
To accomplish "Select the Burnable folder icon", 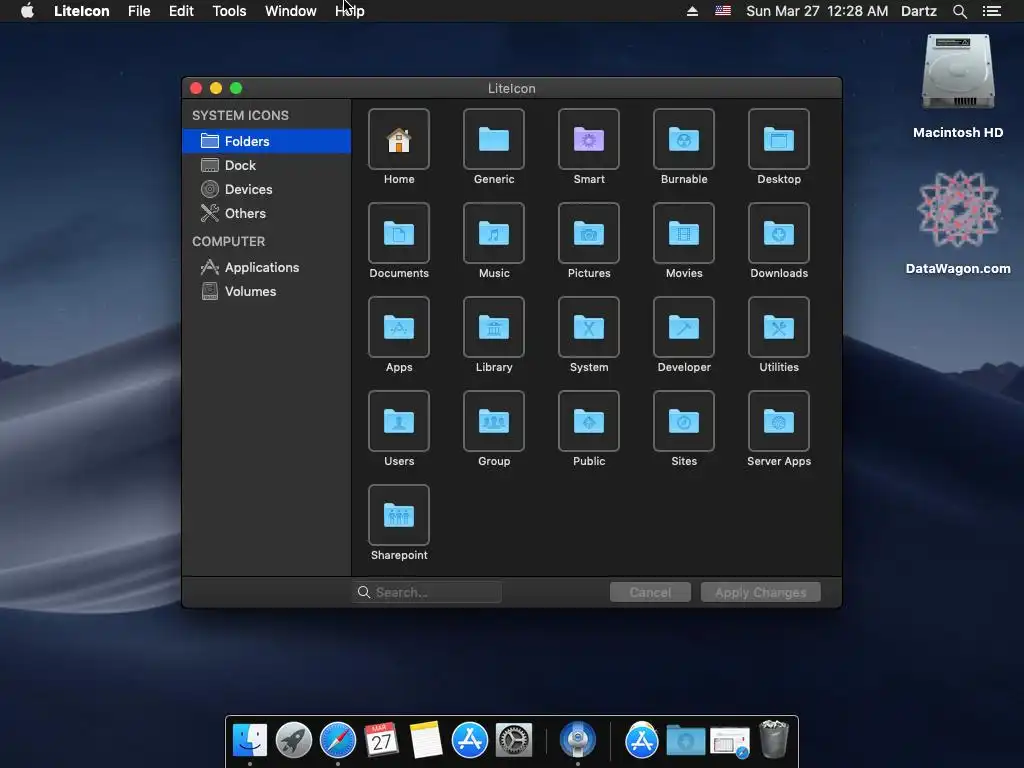I will [684, 139].
